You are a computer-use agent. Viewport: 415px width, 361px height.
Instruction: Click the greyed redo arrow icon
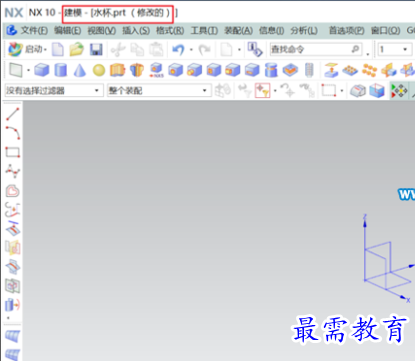[x=204, y=50]
